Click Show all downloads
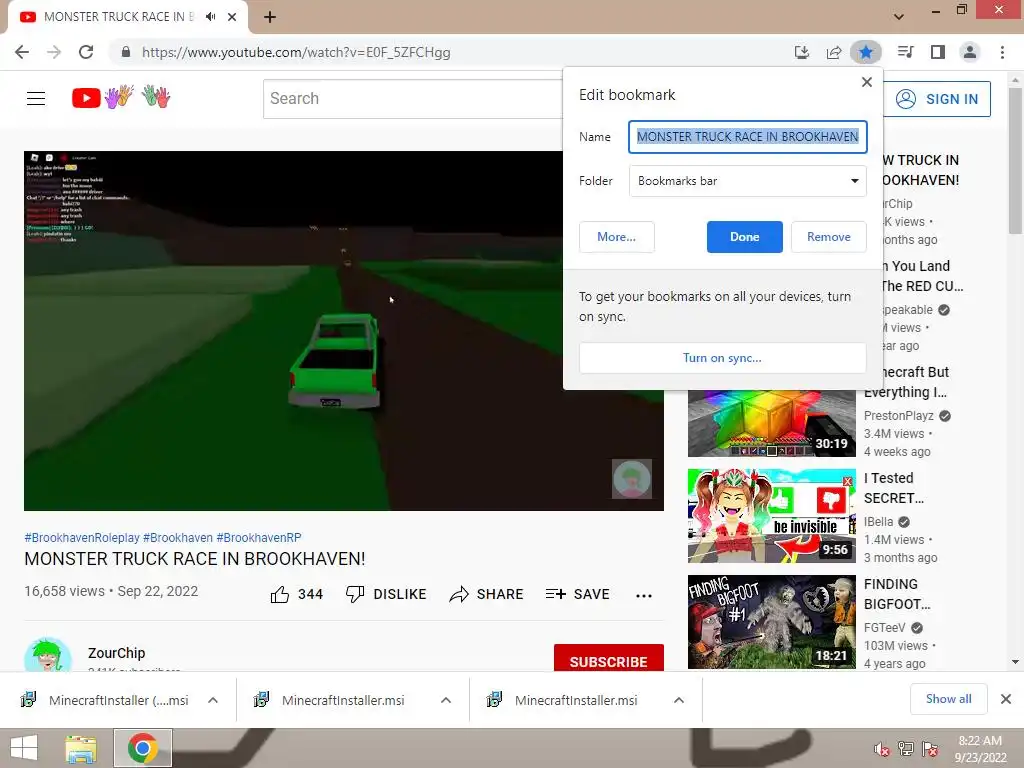 tap(948, 699)
